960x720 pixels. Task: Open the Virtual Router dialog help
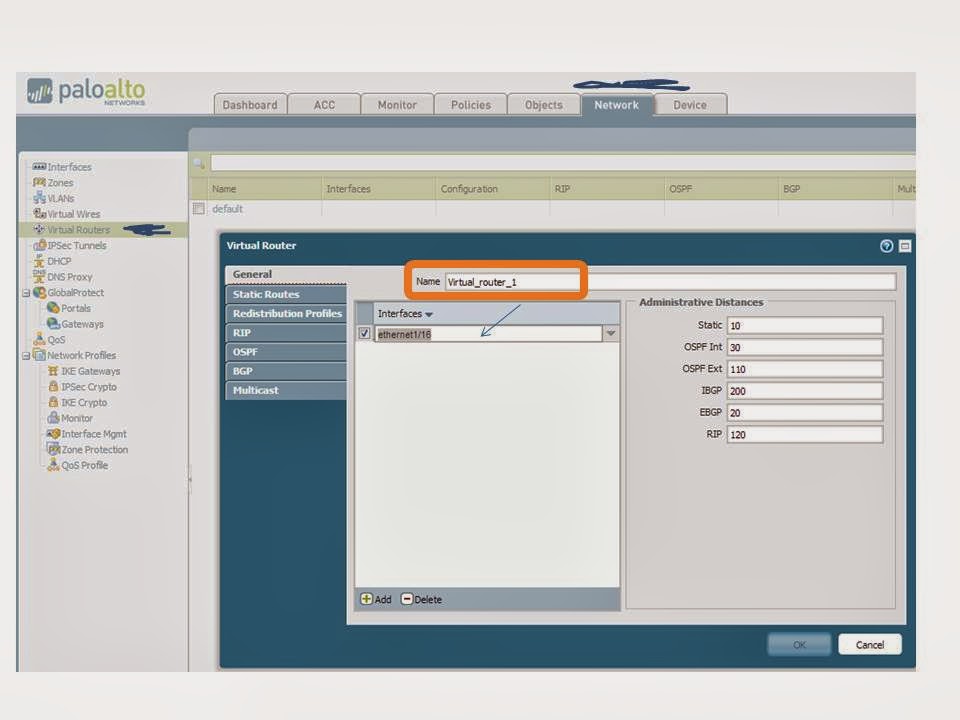coord(885,245)
